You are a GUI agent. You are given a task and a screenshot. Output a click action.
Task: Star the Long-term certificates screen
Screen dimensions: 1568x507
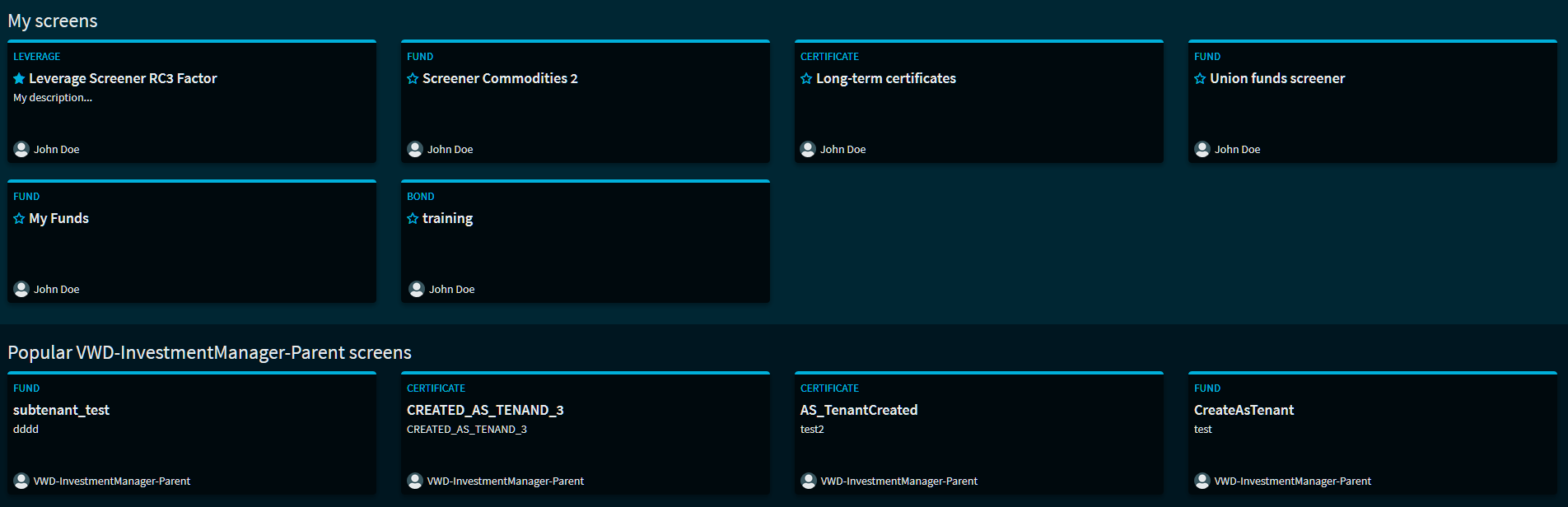point(806,79)
